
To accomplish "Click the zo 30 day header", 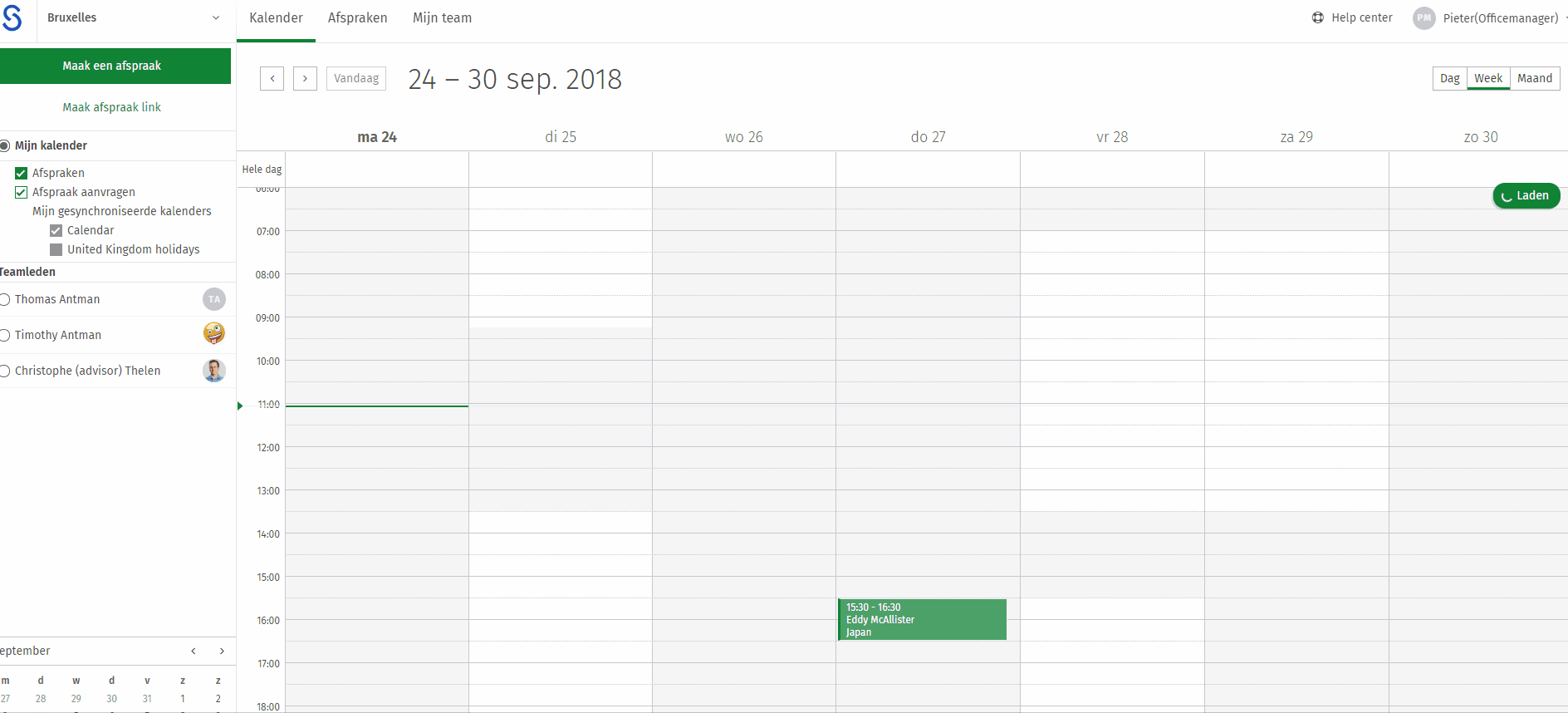I will 1481,137.
